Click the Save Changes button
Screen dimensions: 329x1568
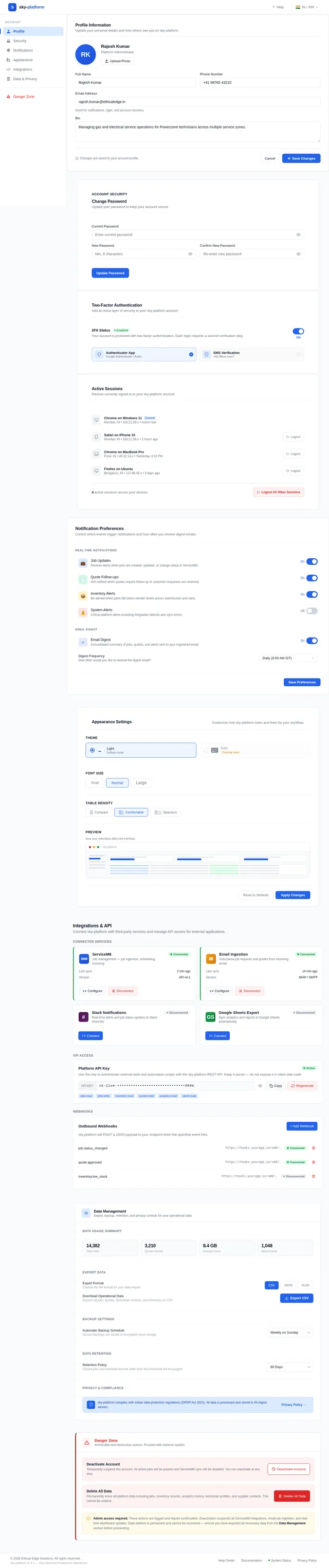tap(301, 158)
